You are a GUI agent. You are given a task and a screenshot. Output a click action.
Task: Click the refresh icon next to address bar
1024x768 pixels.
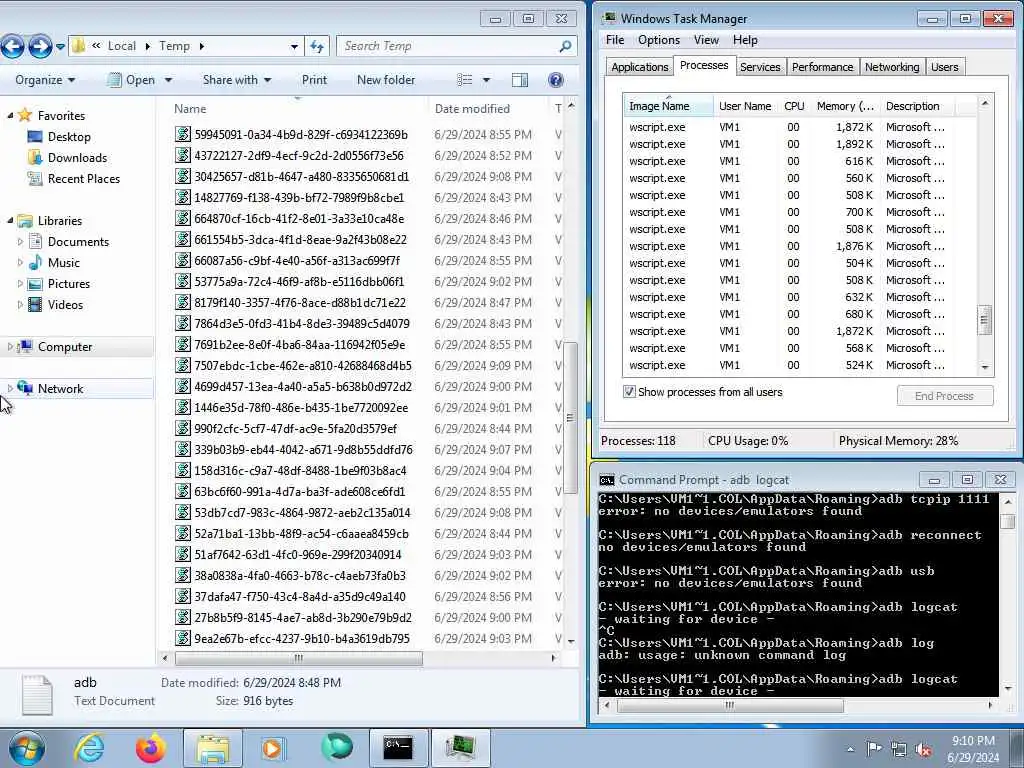[x=317, y=46]
